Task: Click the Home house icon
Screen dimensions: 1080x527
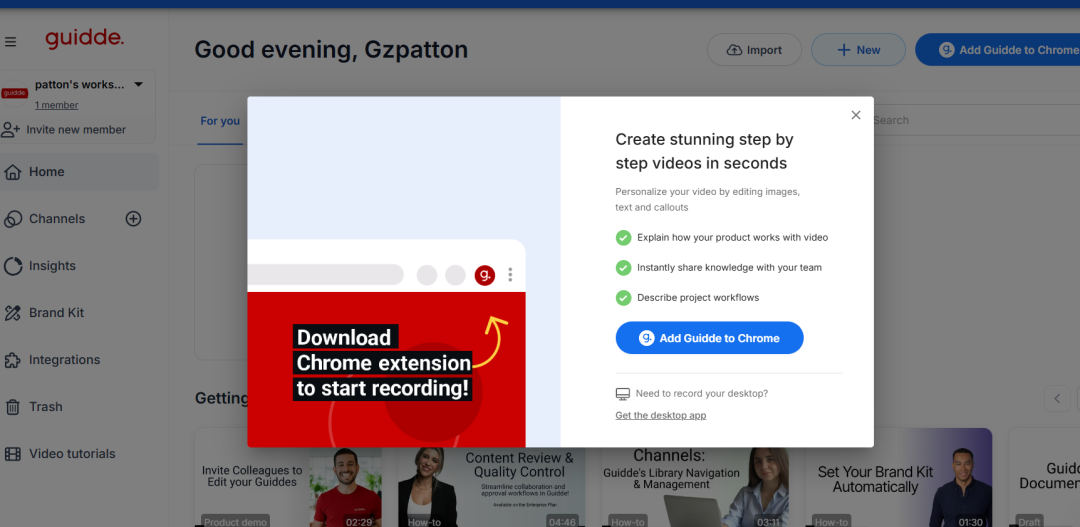Action: [12, 172]
